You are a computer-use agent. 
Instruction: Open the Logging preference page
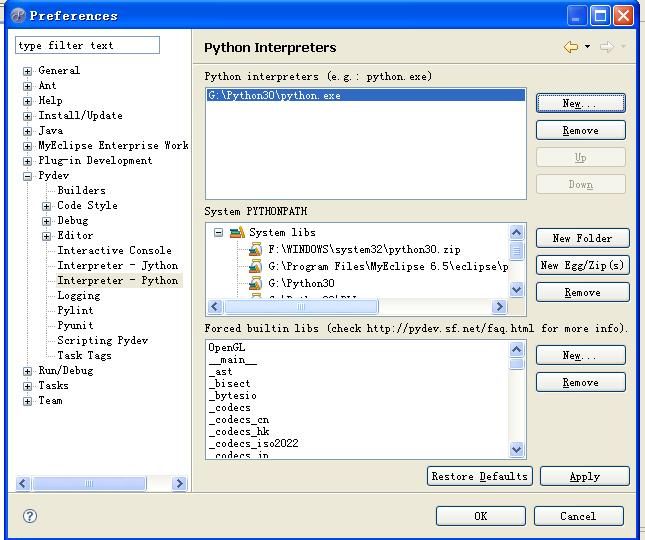(x=79, y=296)
